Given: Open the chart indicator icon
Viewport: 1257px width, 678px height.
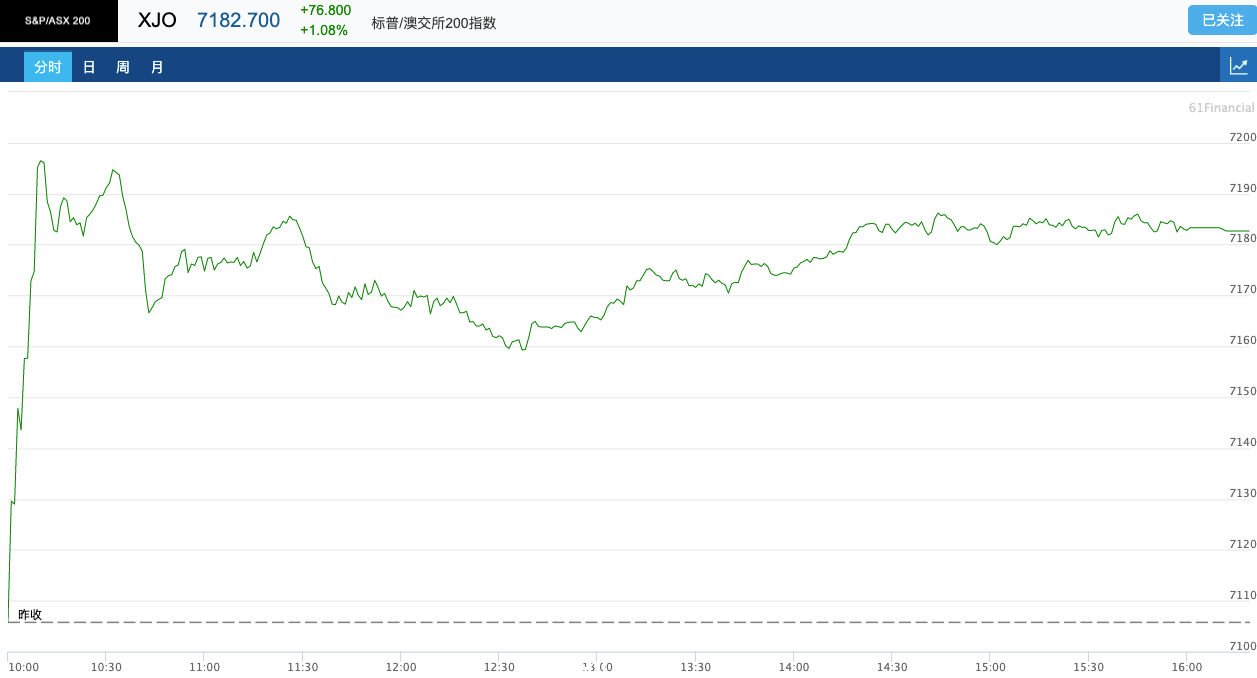Looking at the screenshot, I should point(1239,67).
